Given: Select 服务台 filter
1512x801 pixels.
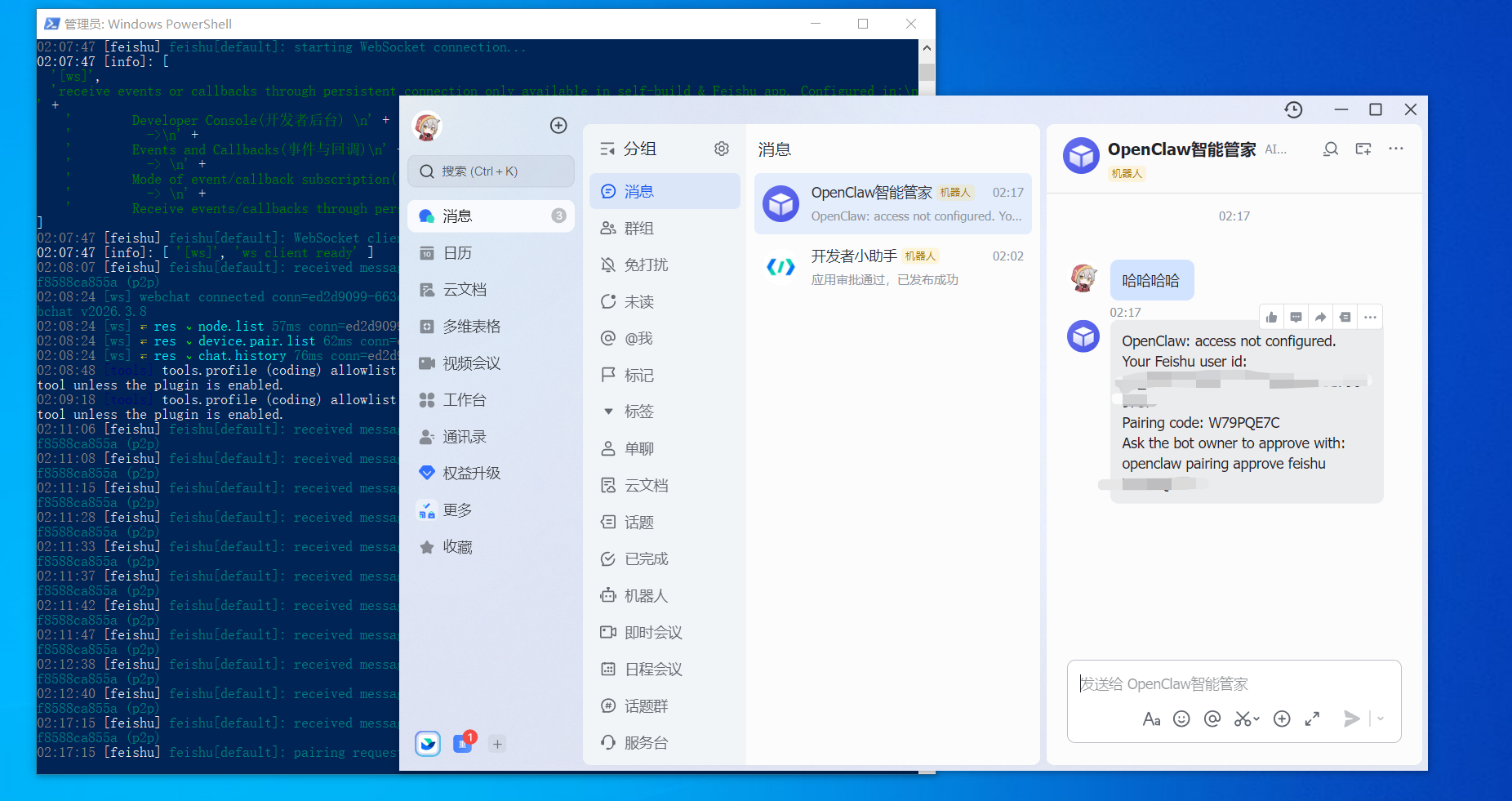Looking at the screenshot, I should [x=665, y=742].
